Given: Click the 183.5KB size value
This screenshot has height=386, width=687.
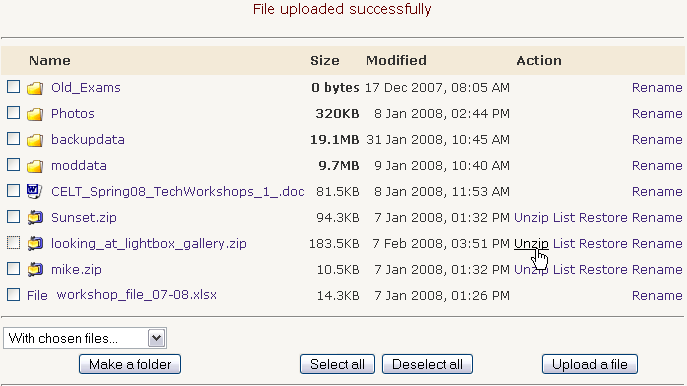Looking at the screenshot, I should pos(334,243).
